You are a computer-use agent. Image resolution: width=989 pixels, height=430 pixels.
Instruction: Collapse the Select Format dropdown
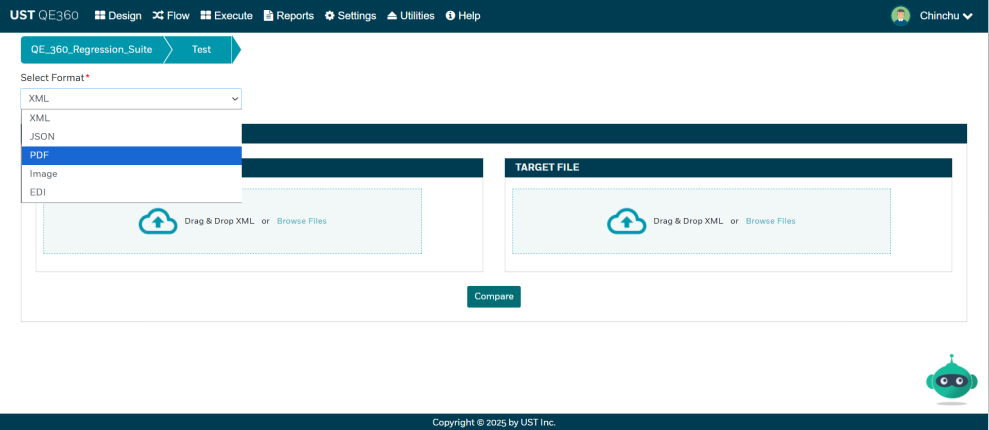pyautogui.click(x=131, y=99)
